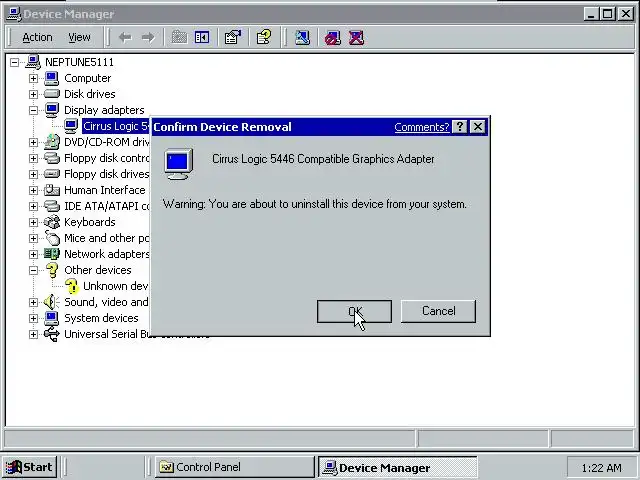Click the Back arrow in the toolbar
Viewport: 640px width, 480px height.
[125, 38]
